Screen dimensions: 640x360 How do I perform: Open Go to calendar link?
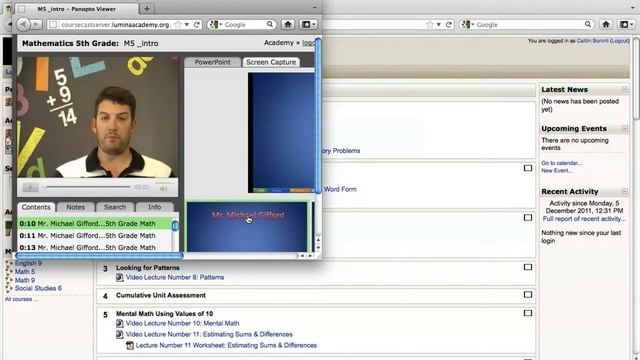pyautogui.click(x=561, y=163)
